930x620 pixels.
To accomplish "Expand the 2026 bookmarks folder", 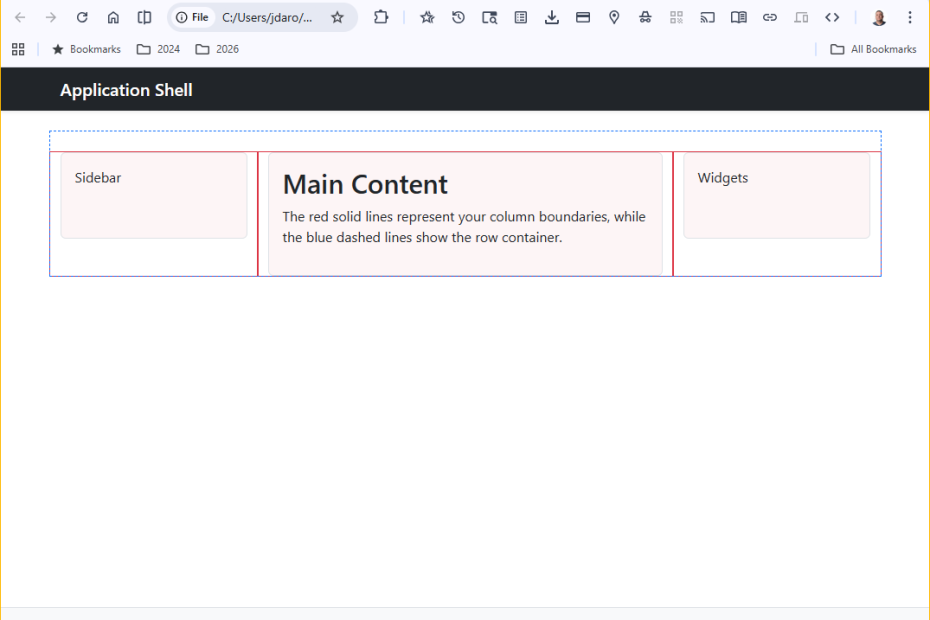I will click(217, 49).
